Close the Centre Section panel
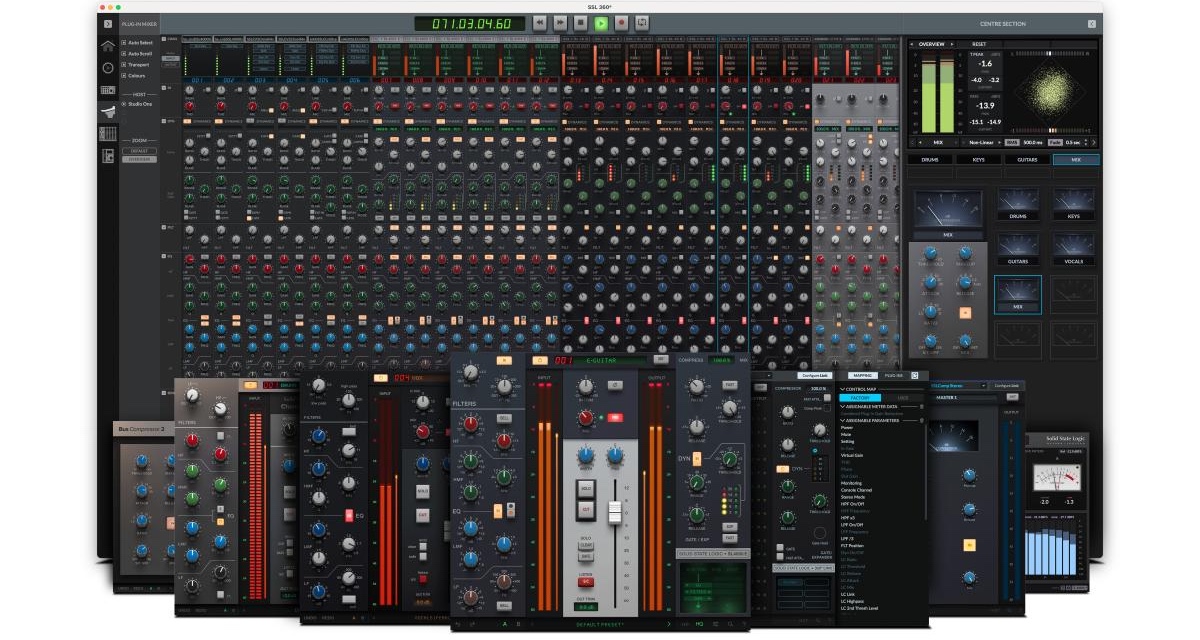Image resolution: width=1200 pixels, height=640 pixels. coord(1091,23)
